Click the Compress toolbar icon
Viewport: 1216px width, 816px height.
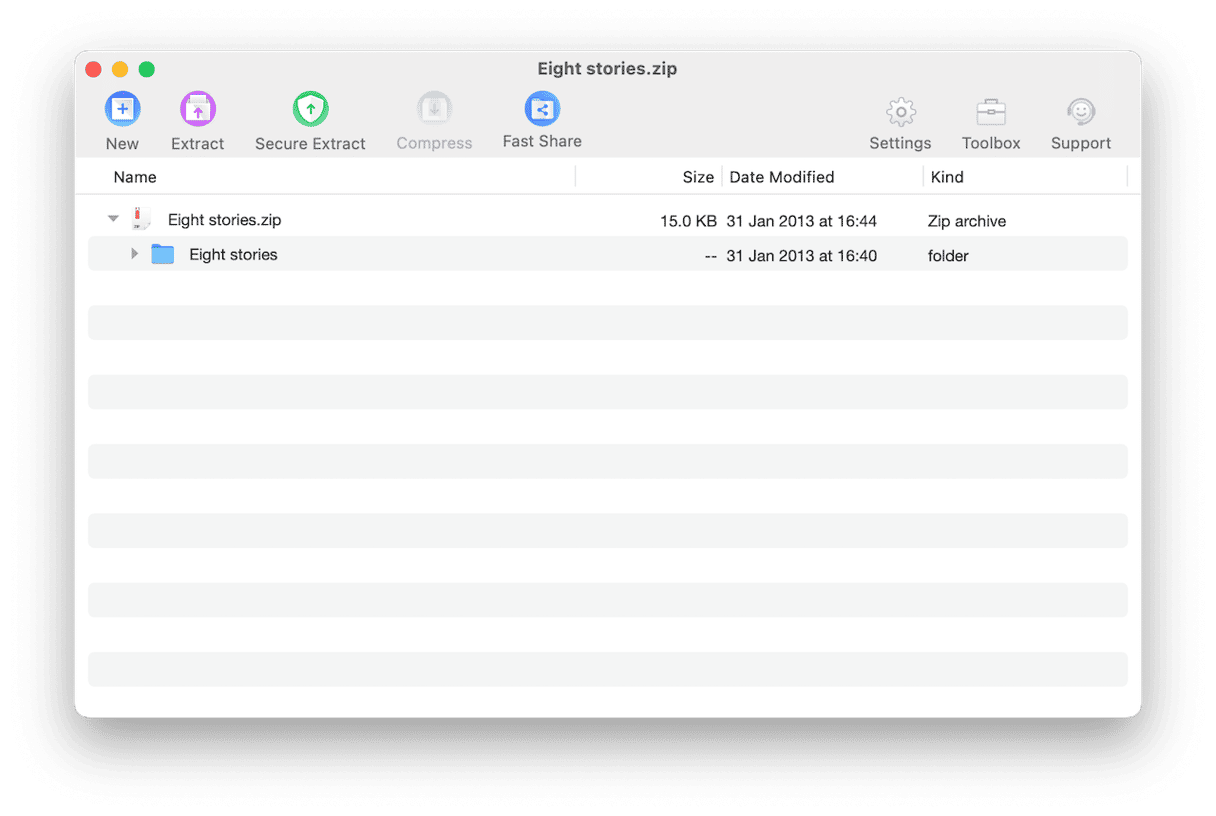pyautogui.click(x=434, y=109)
